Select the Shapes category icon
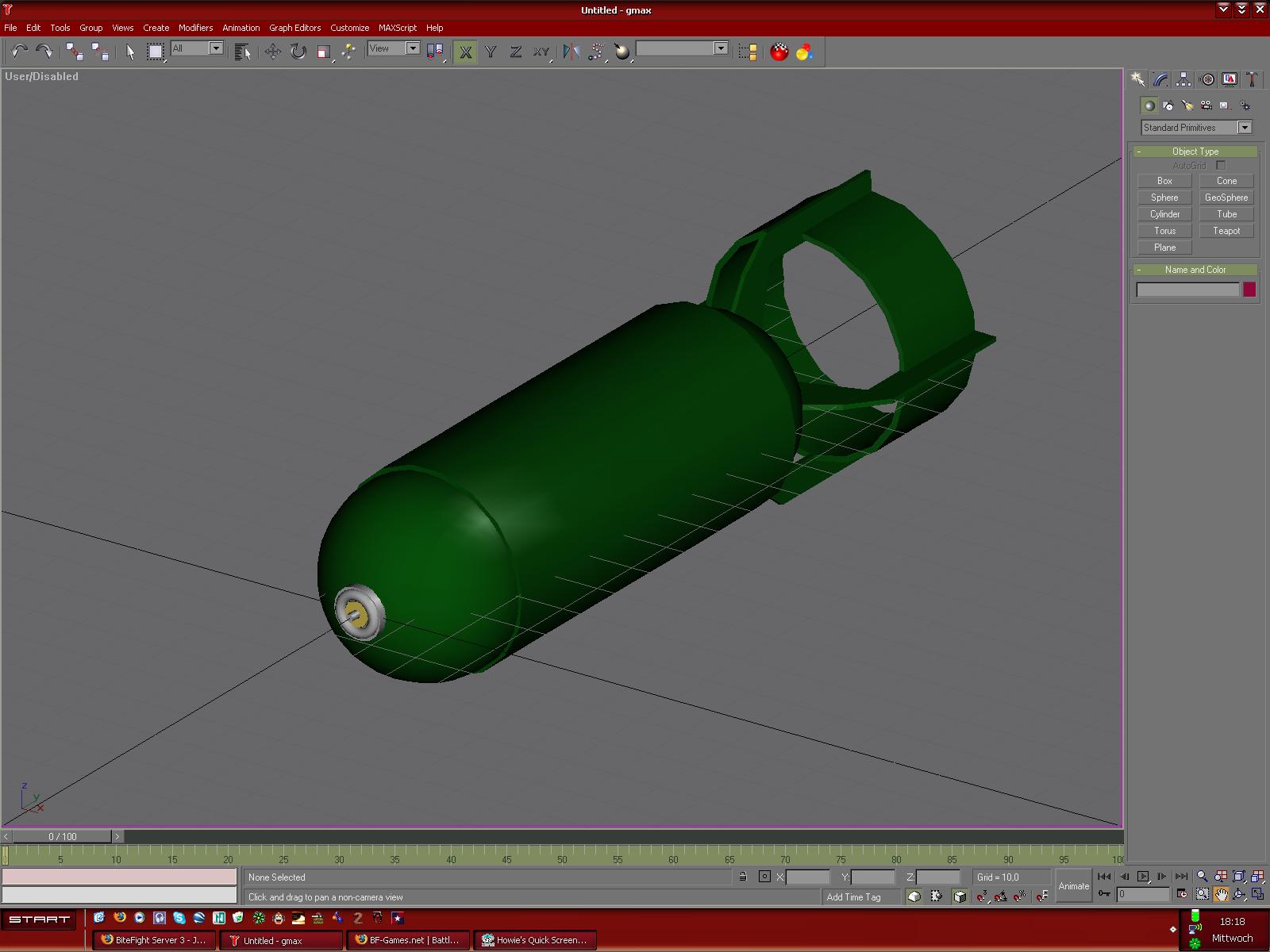The image size is (1270, 952). tap(1168, 105)
